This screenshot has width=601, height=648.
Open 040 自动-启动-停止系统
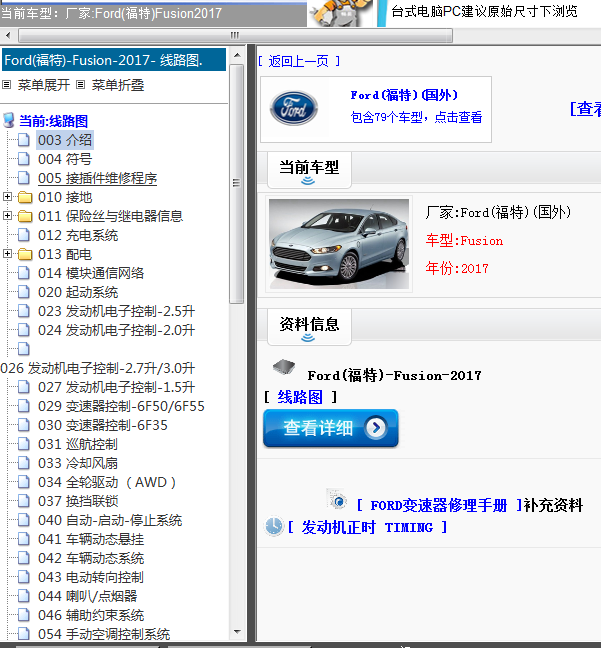pos(110,520)
